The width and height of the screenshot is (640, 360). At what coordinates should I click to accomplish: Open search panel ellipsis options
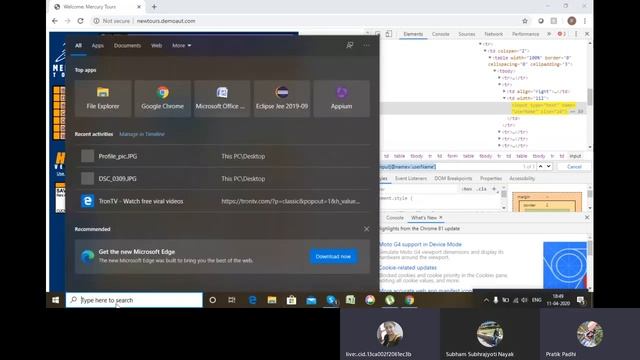click(x=366, y=45)
